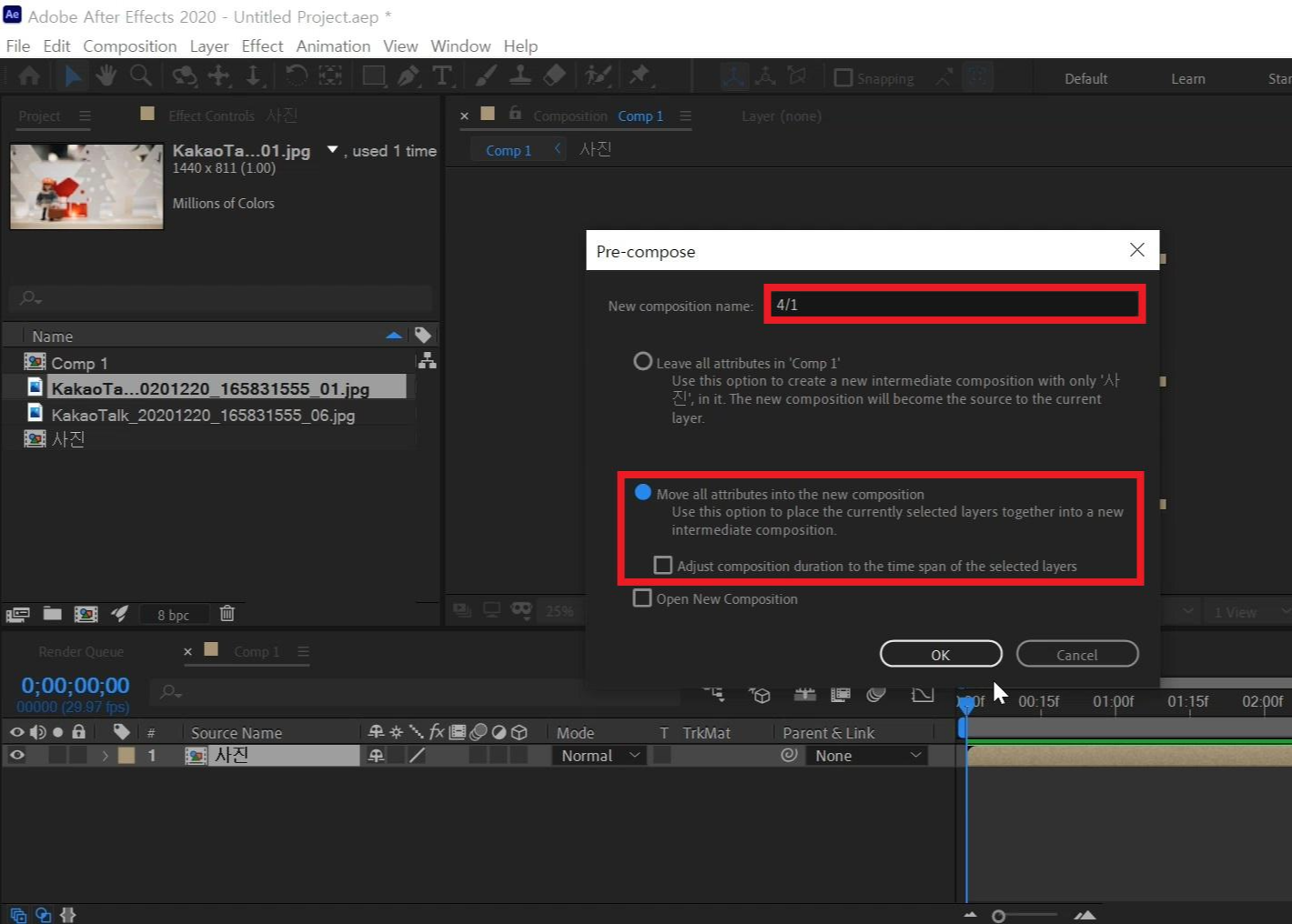Toggle the quality switch for layer 사진
The height and width of the screenshot is (924, 1292).
[418, 755]
